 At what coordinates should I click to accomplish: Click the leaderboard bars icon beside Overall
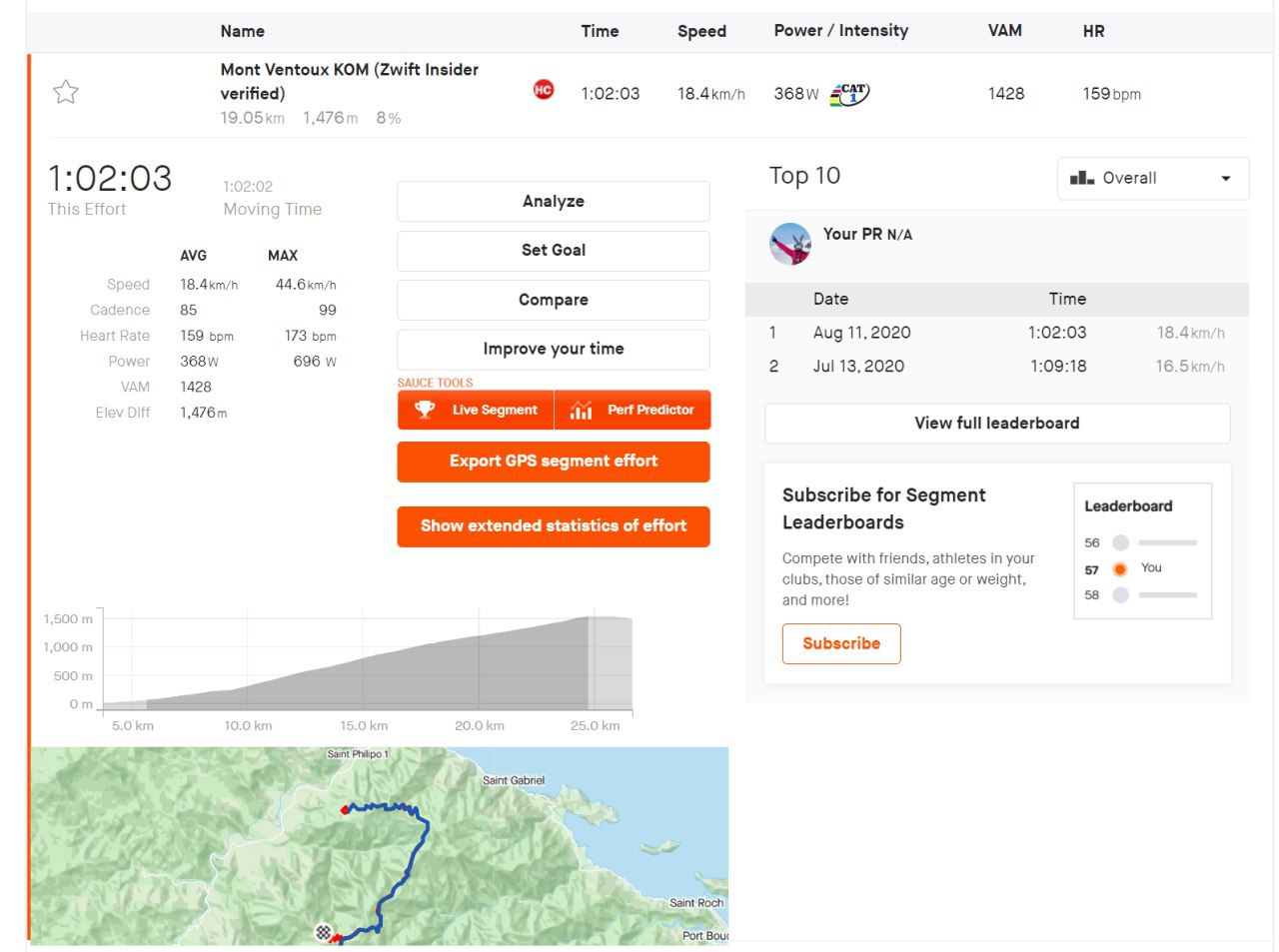[x=1082, y=178]
